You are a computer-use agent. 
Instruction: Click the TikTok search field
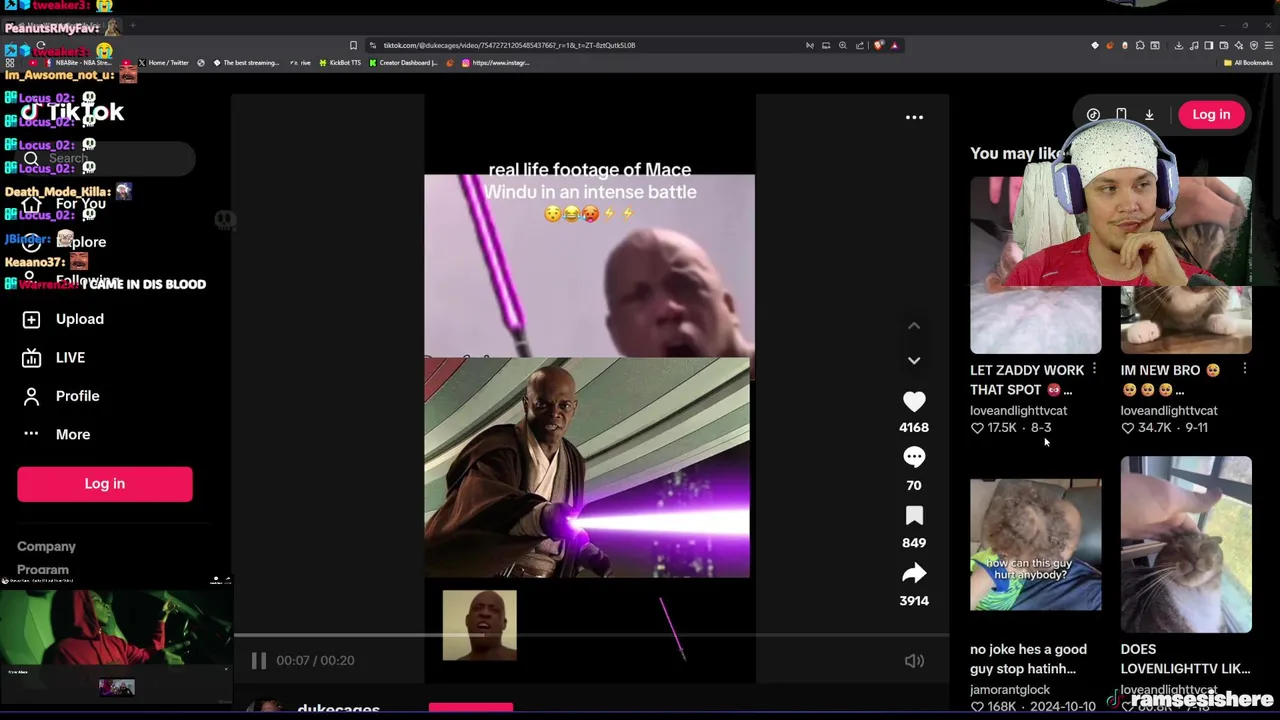point(105,158)
